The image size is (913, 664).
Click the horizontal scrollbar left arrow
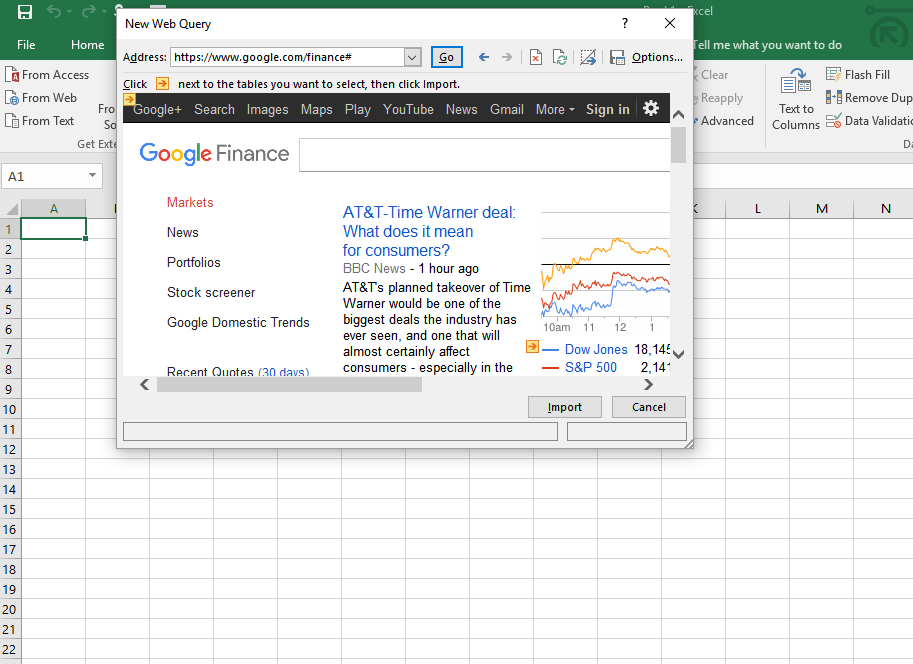(x=145, y=384)
